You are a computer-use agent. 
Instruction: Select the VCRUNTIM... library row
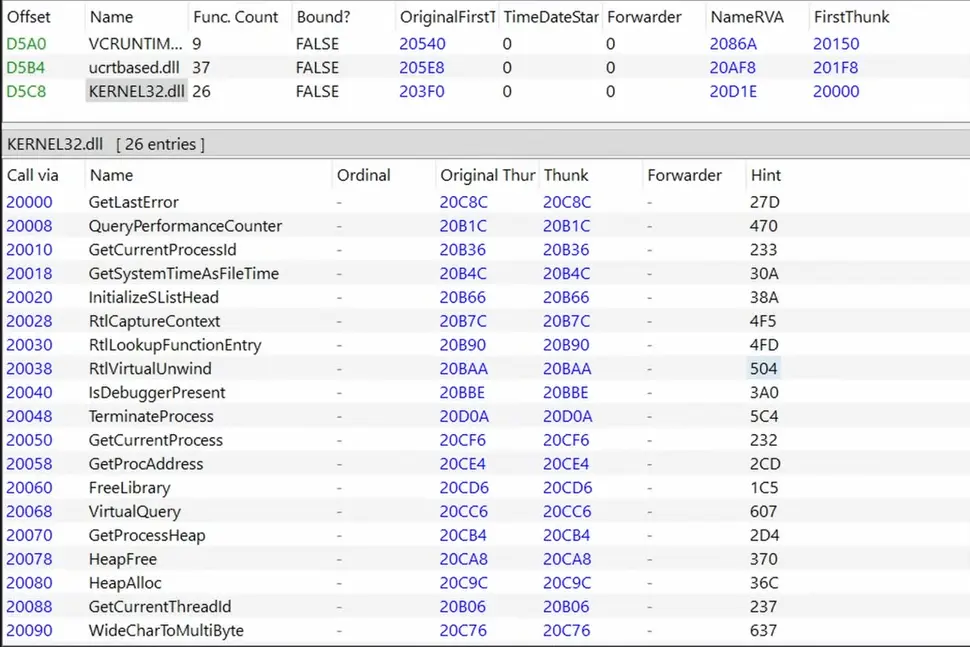click(x=135, y=44)
